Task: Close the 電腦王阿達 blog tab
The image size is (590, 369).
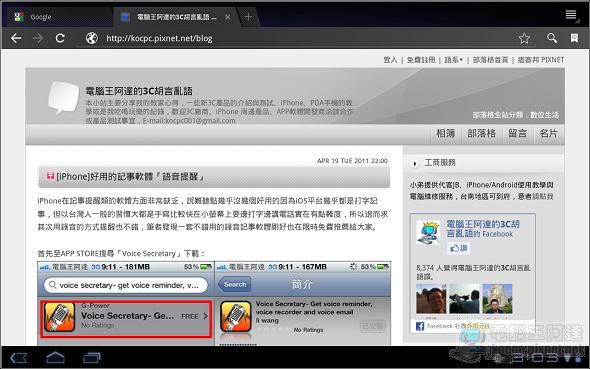Action: coord(228,17)
